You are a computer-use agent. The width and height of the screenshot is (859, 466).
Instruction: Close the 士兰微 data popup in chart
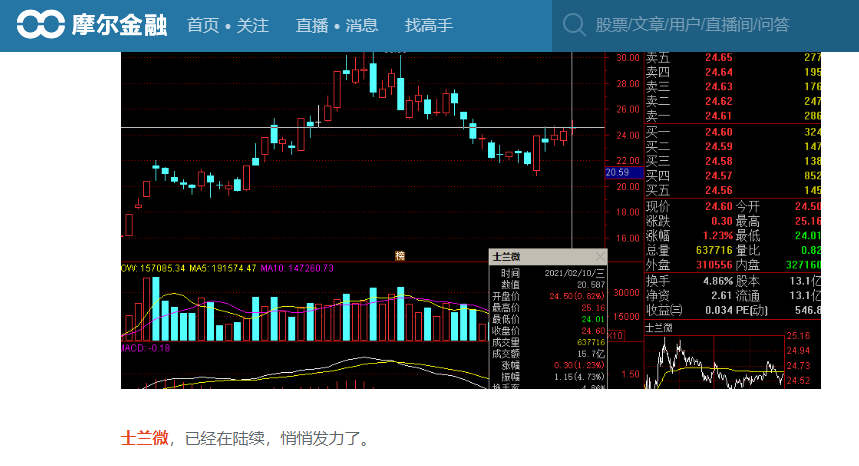(600, 256)
